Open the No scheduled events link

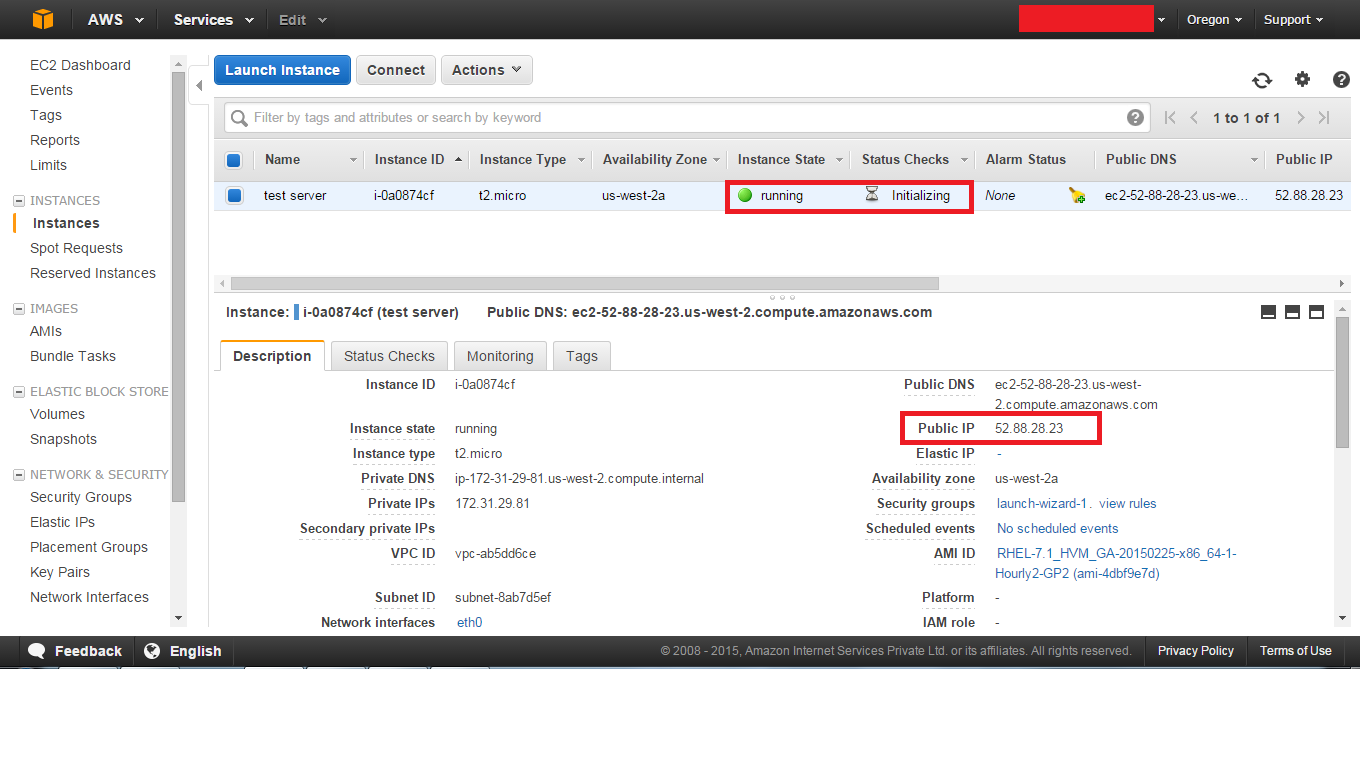click(x=1057, y=529)
